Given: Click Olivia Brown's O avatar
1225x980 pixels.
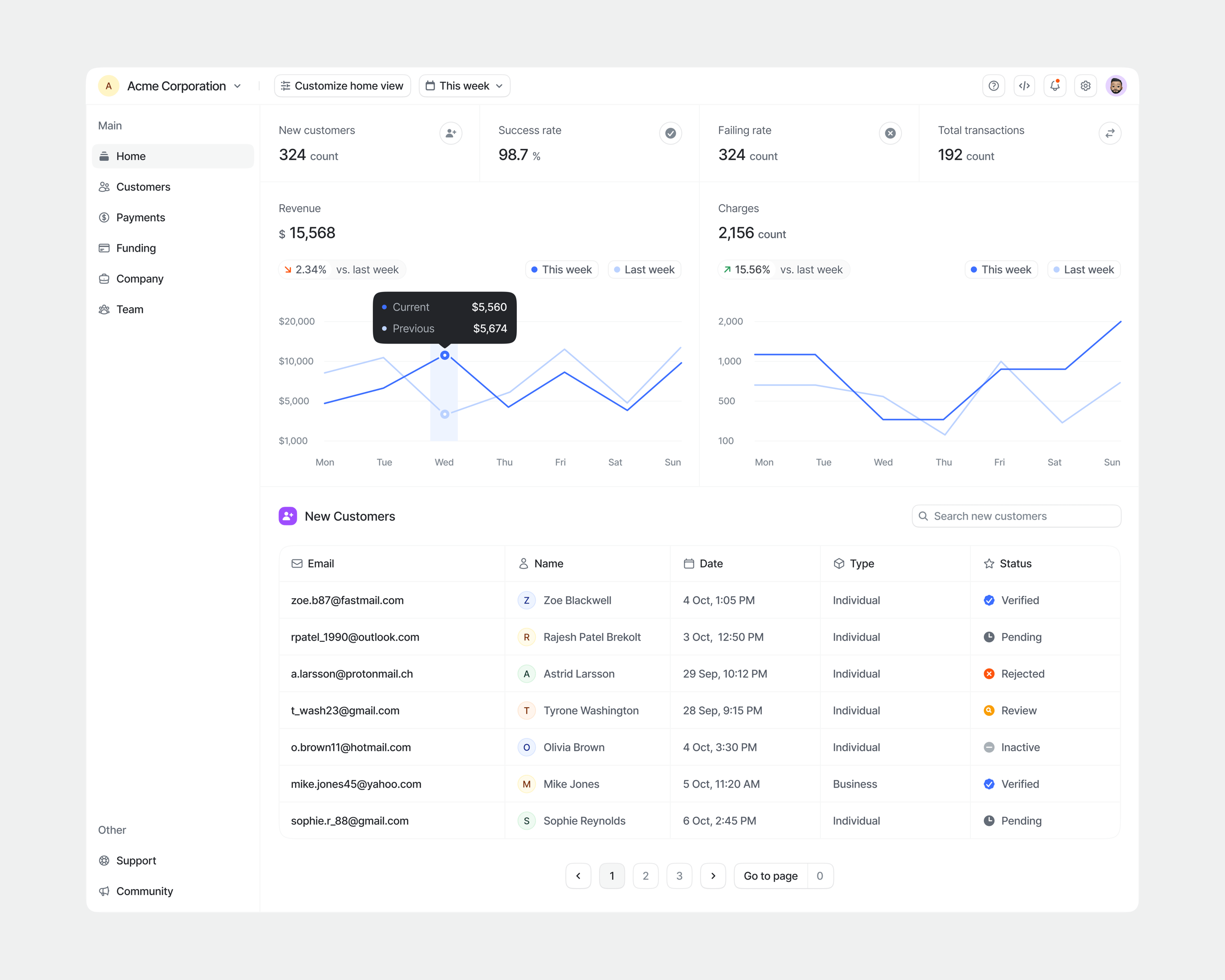Looking at the screenshot, I should click(526, 747).
